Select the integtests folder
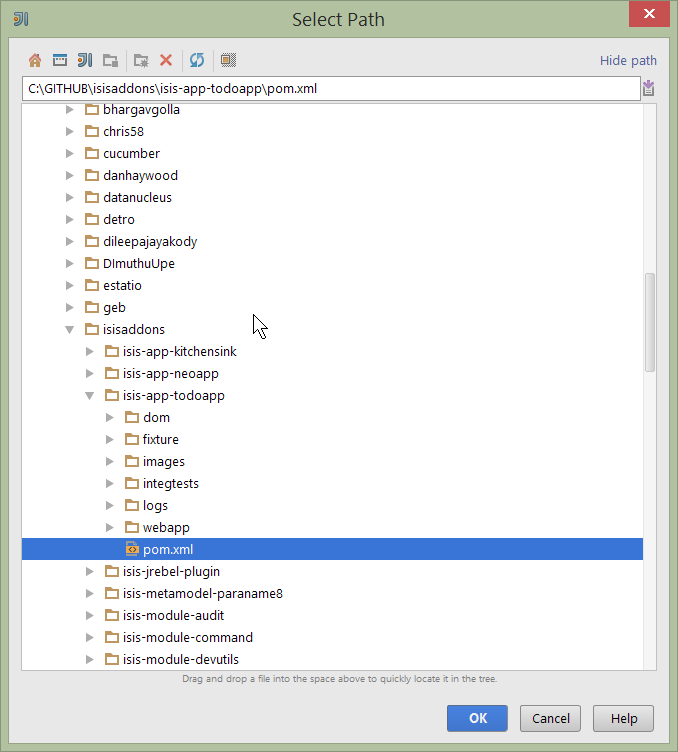Image resolution: width=678 pixels, height=752 pixels. 170,483
